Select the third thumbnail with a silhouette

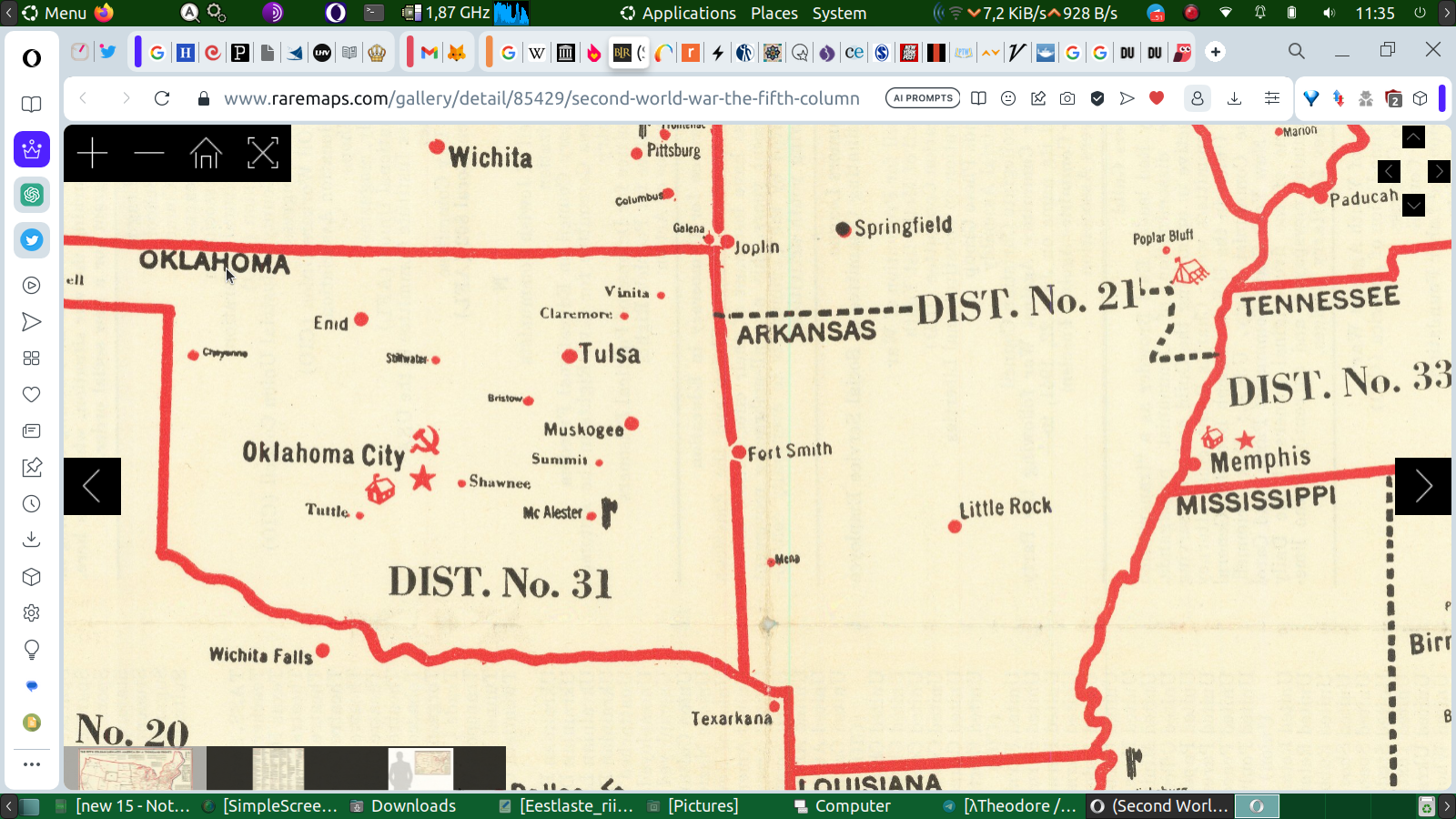[x=420, y=769]
